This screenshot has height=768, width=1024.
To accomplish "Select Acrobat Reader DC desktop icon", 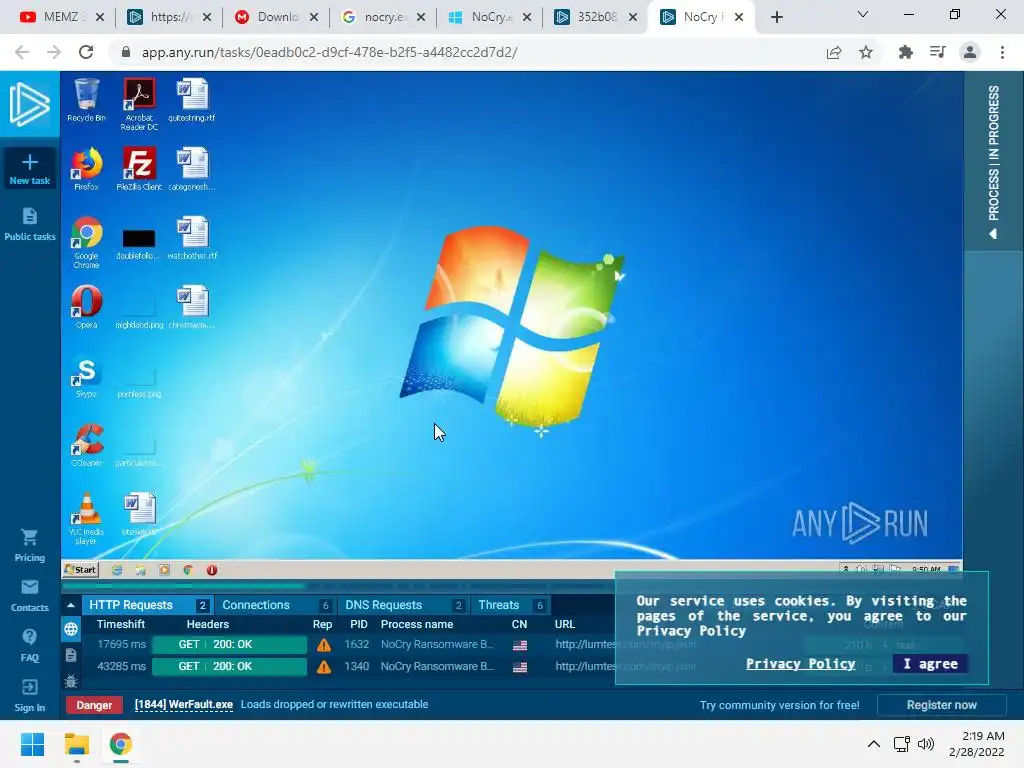I will (139, 104).
